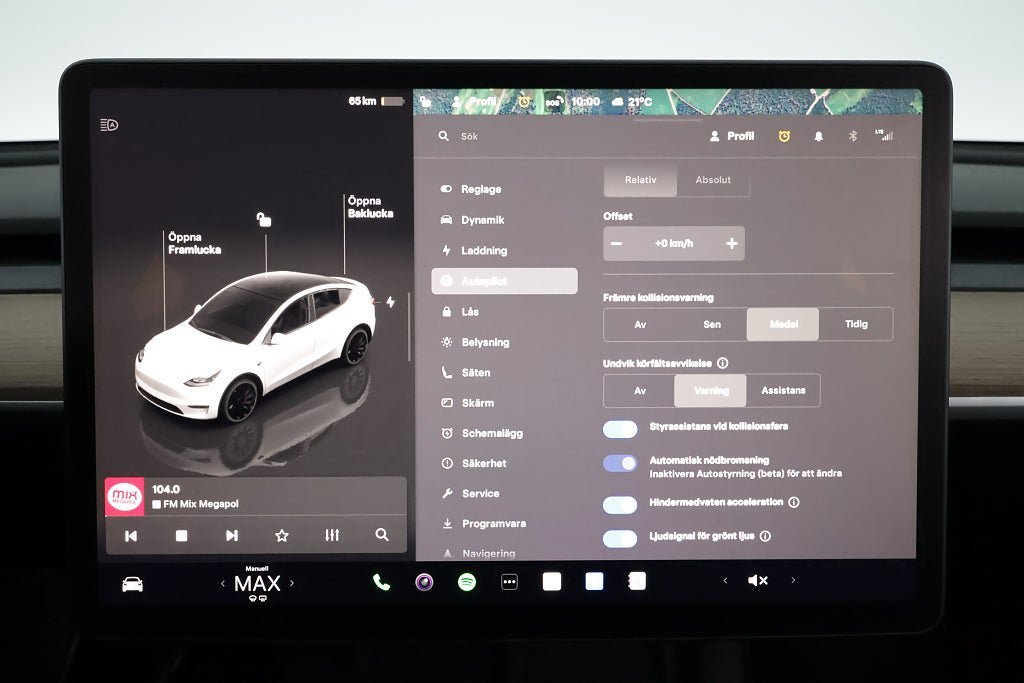Image resolution: width=1024 pixels, height=683 pixels.
Task: Tap the notification bell icon
Action: tap(818, 136)
